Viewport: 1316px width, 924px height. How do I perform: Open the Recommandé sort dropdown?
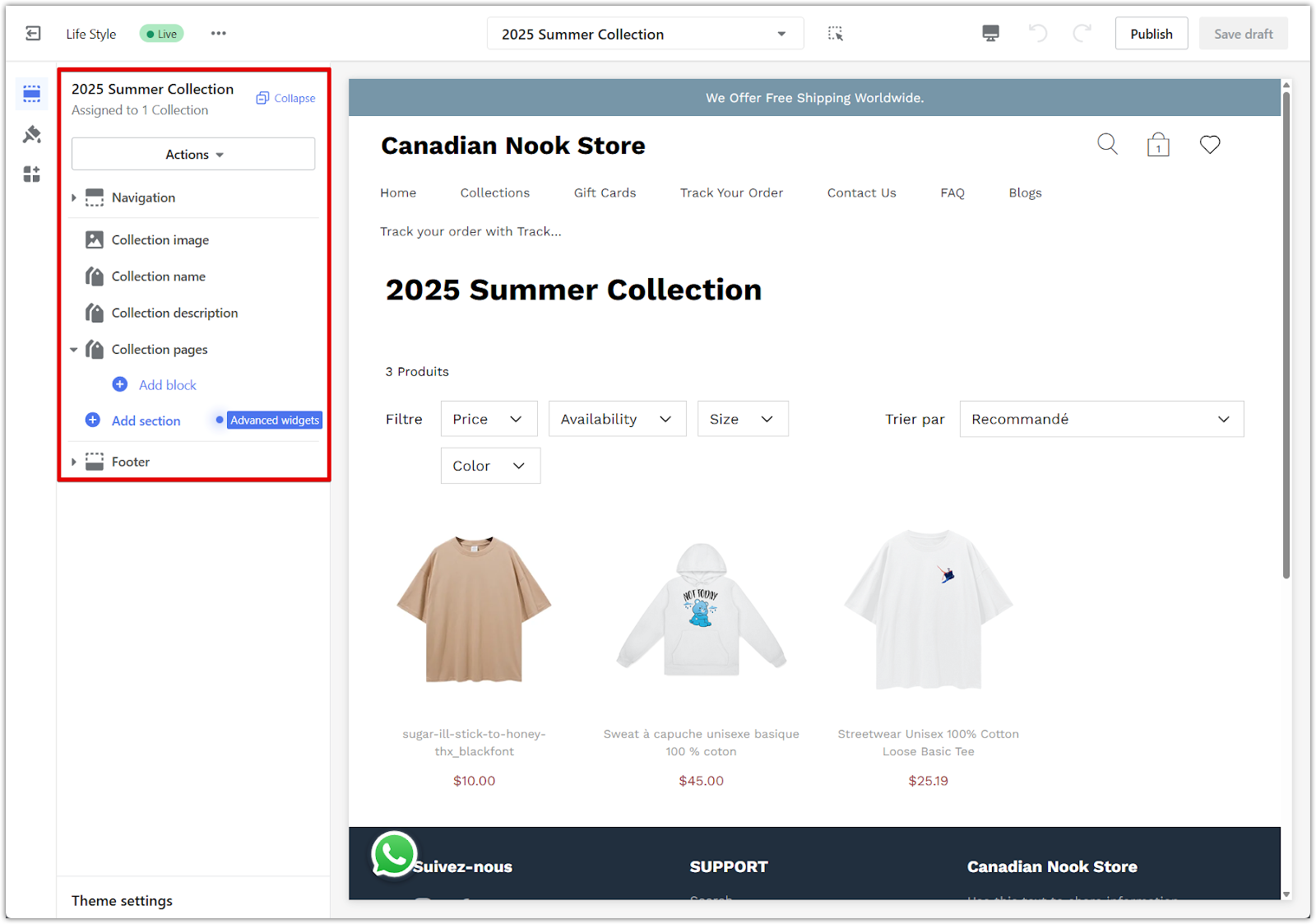pos(1101,419)
